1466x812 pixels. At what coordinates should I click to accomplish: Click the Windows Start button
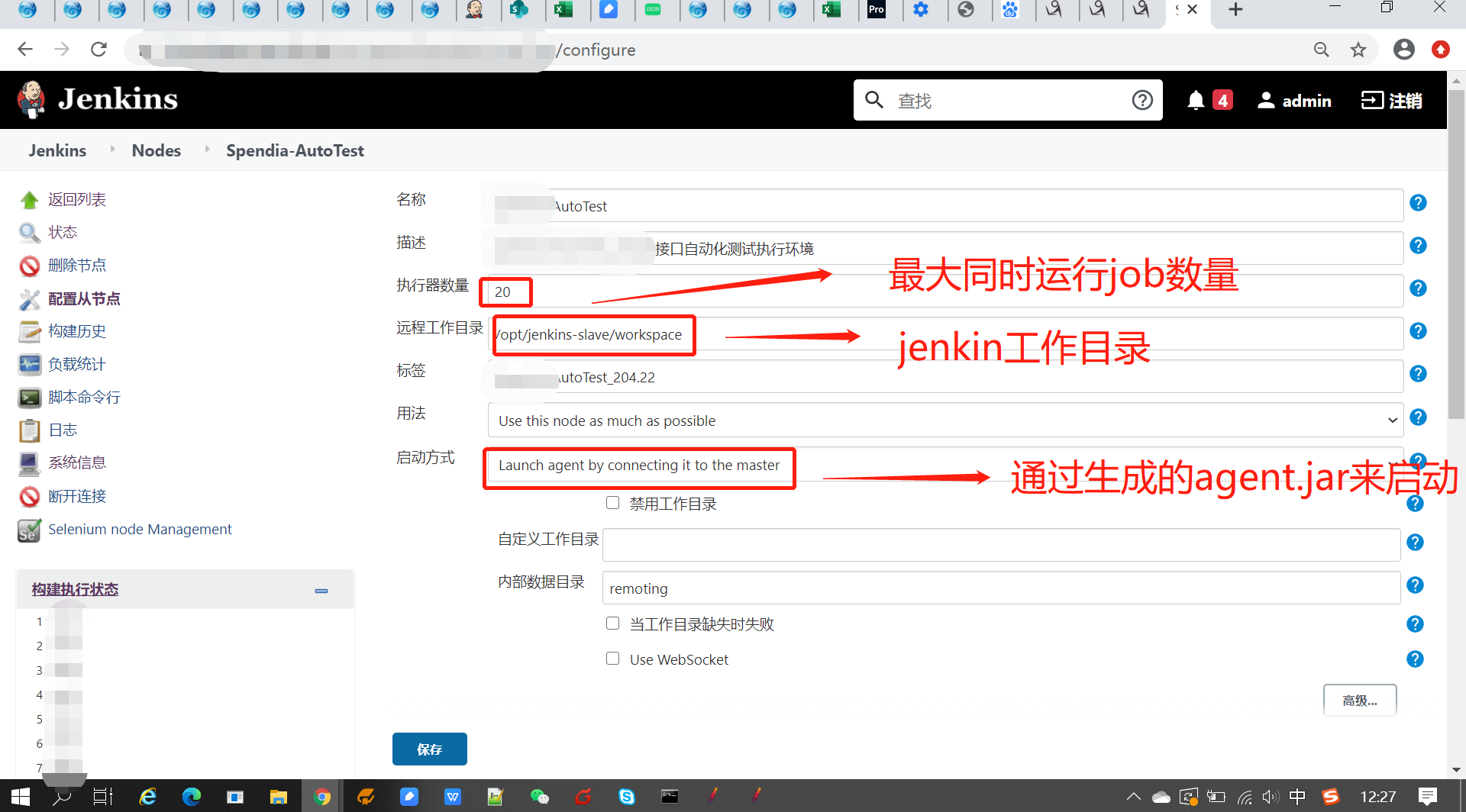21,797
